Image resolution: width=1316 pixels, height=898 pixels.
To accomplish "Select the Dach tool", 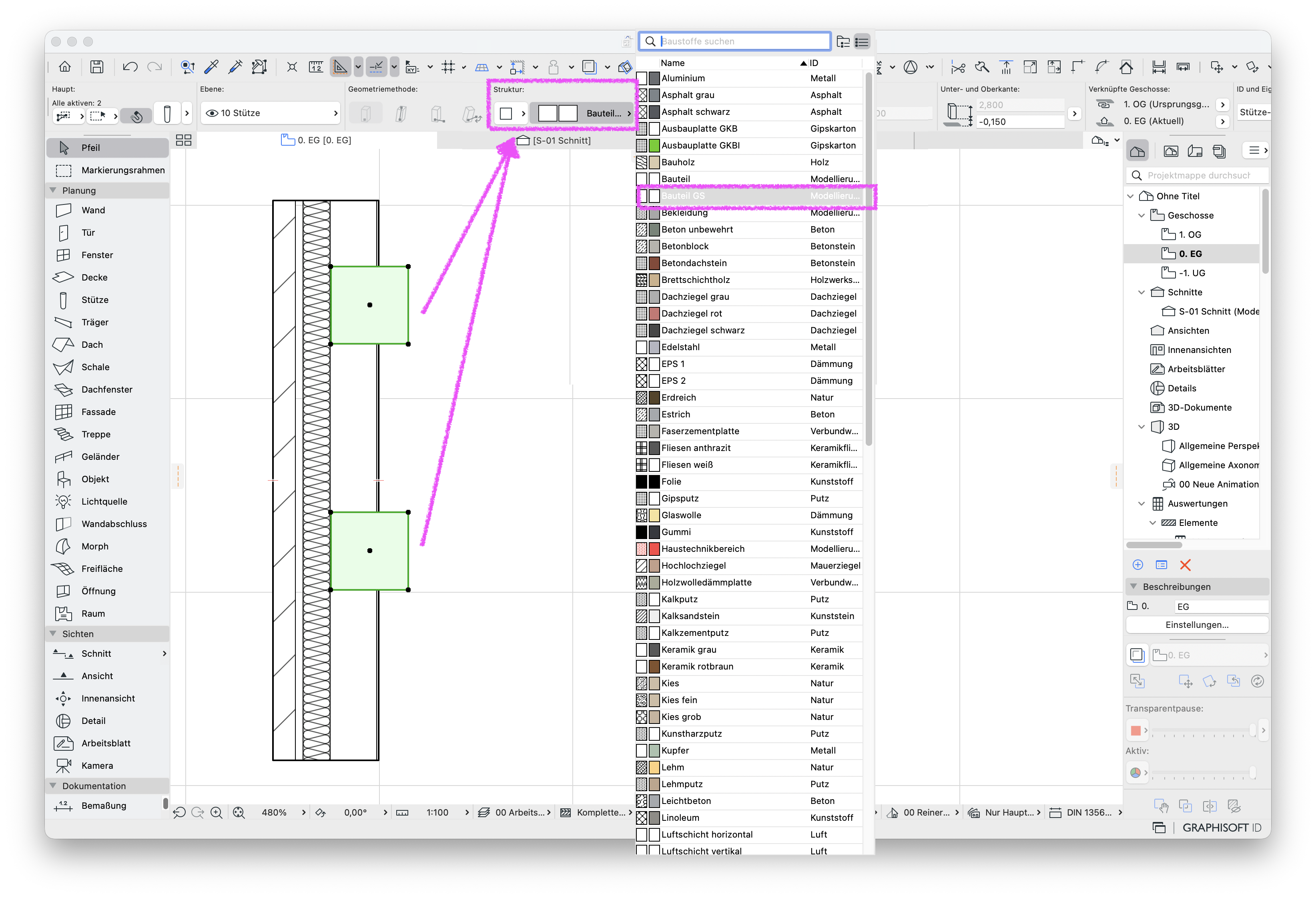I will 108,345.
